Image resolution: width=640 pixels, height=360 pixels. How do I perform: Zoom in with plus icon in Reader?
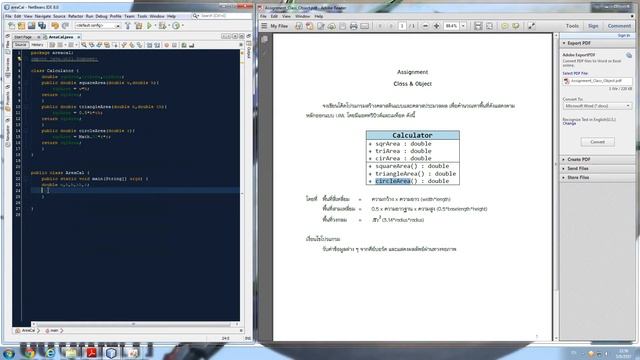tap(436, 26)
